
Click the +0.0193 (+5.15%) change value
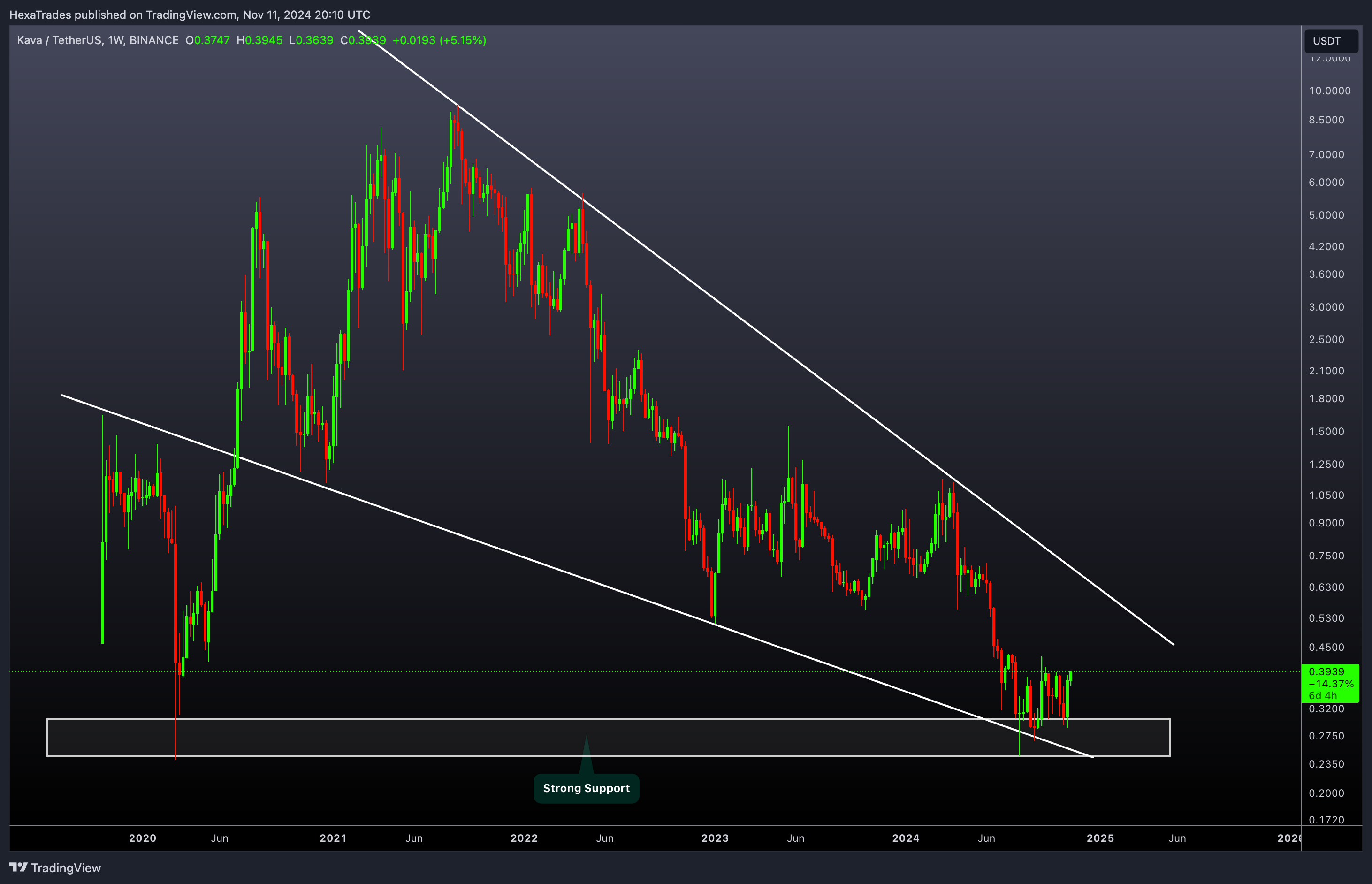[439, 40]
